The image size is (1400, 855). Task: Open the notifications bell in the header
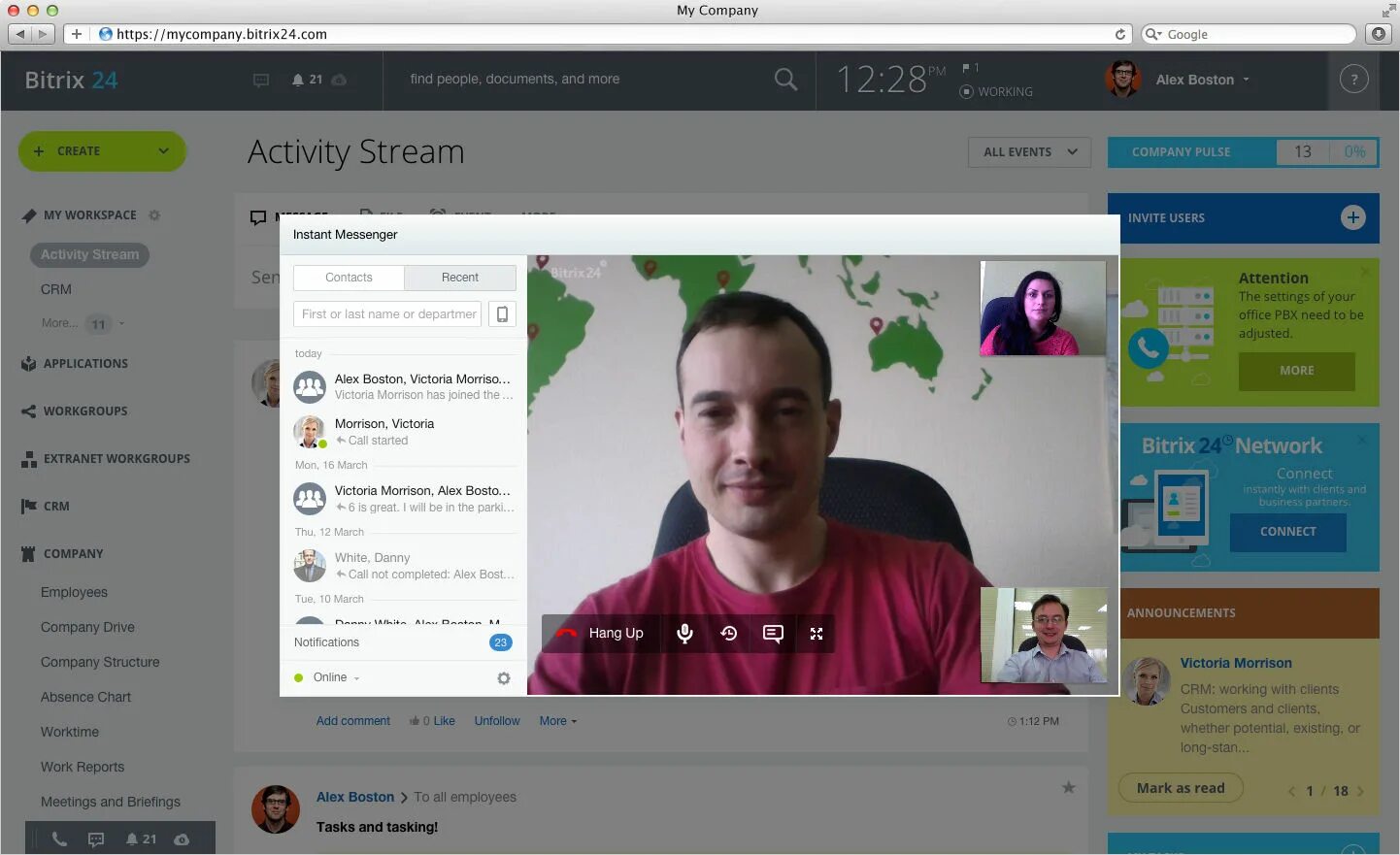click(x=298, y=80)
